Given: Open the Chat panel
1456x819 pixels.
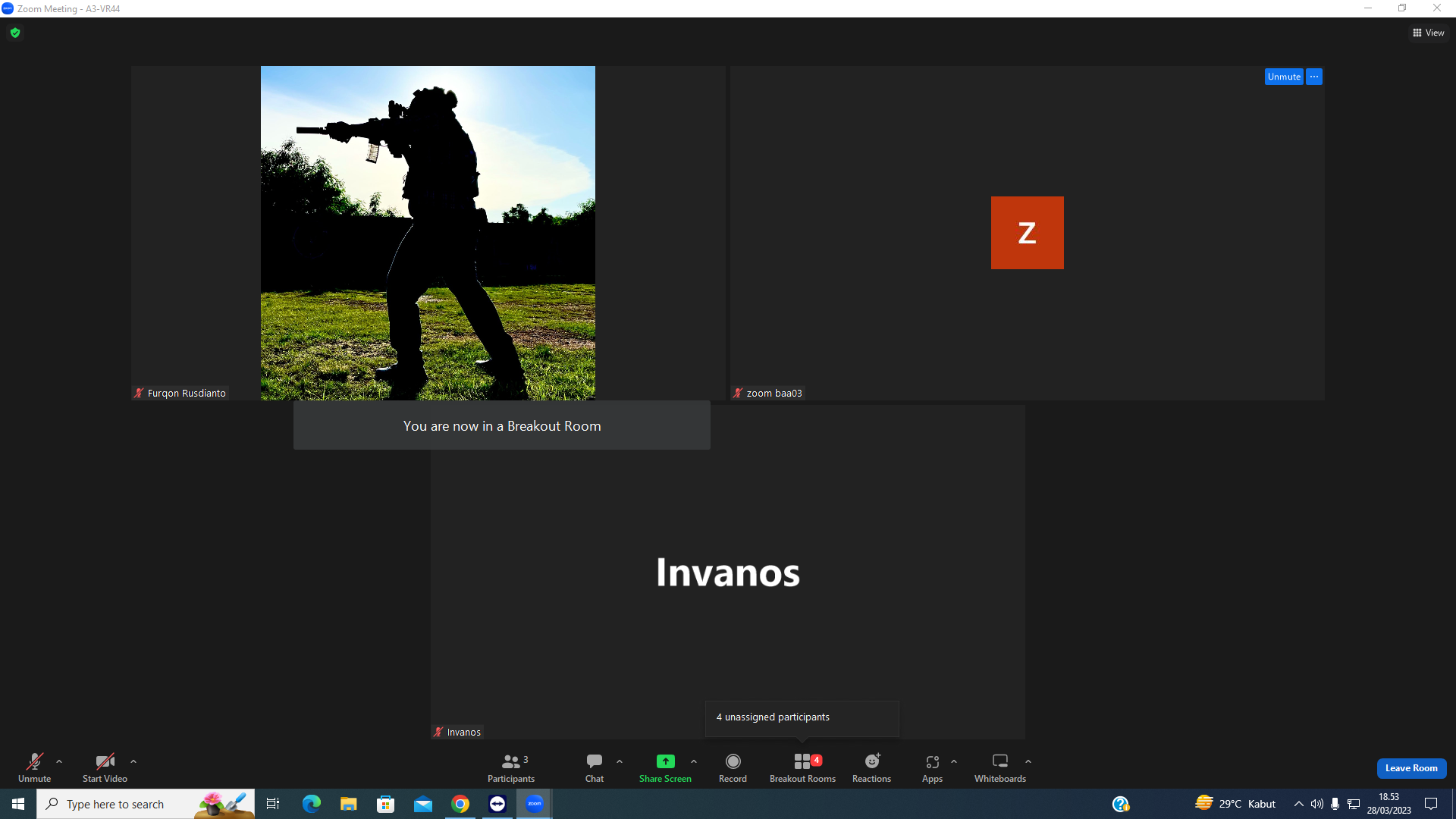Looking at the screenshot, I should point(595,767).
